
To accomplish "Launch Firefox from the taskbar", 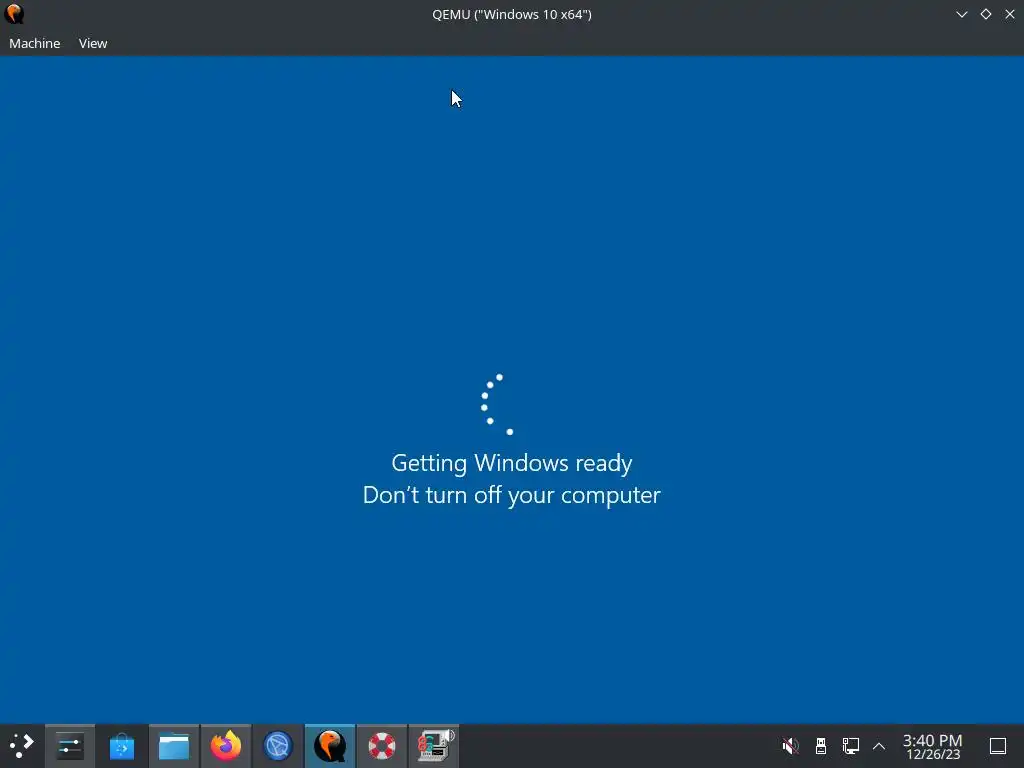I will click(226, 746).
